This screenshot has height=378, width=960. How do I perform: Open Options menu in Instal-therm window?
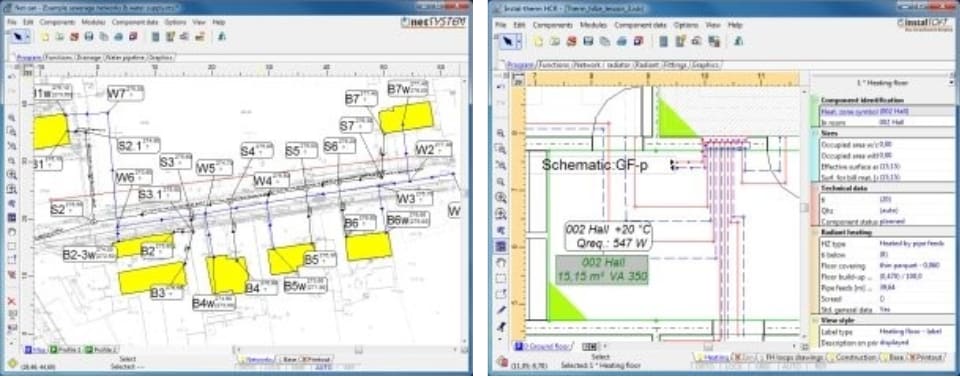[x=686, y=25]
